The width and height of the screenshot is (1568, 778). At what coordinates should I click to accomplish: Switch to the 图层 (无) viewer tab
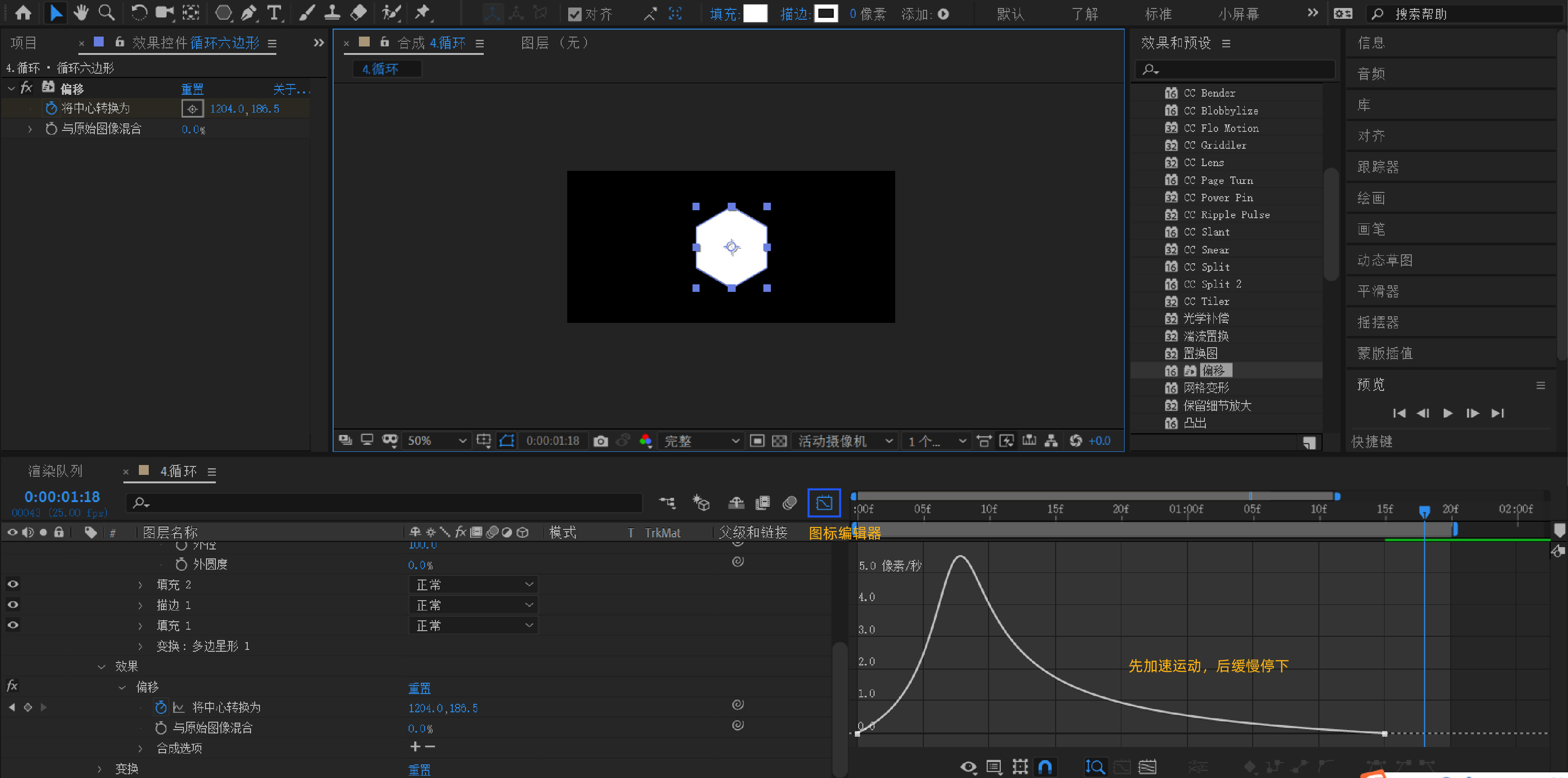556,43
